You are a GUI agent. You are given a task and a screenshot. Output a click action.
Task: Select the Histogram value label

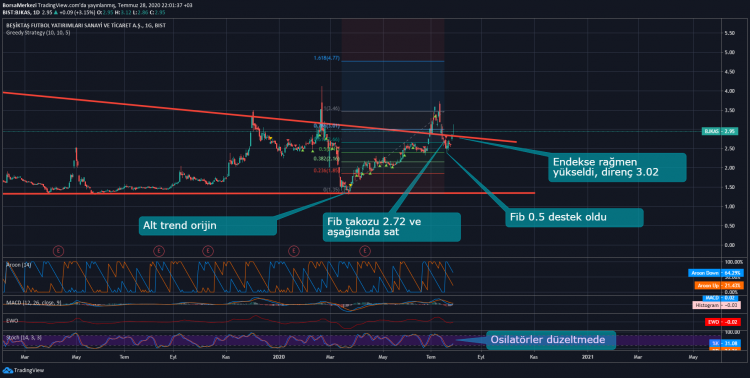click(x=717, y=305)
